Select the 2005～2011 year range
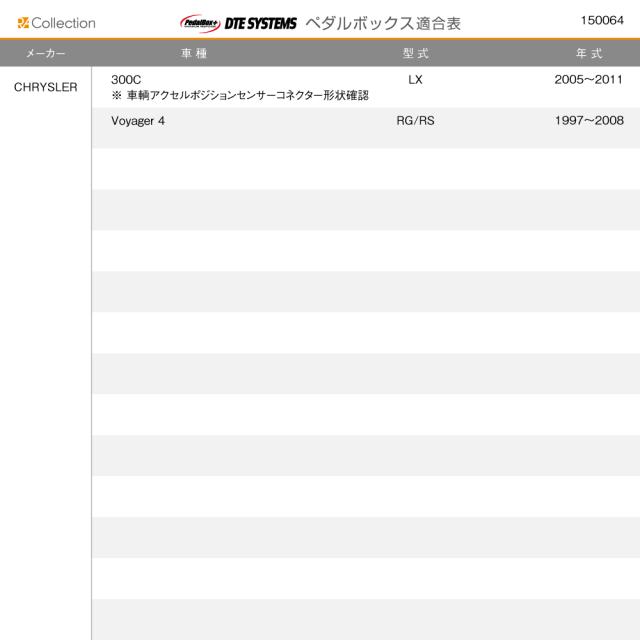Viewport: 640px width, 640px height. [588, 79]
